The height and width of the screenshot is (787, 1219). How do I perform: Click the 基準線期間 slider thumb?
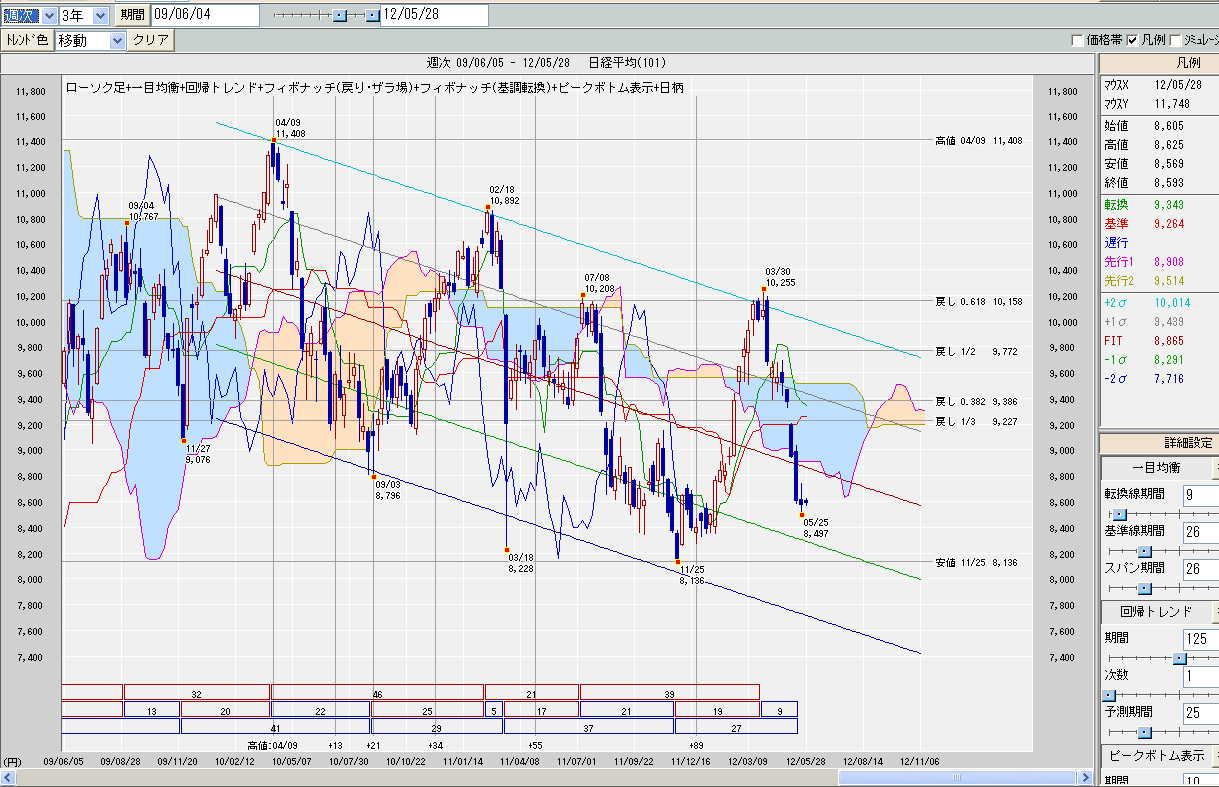1145,551
